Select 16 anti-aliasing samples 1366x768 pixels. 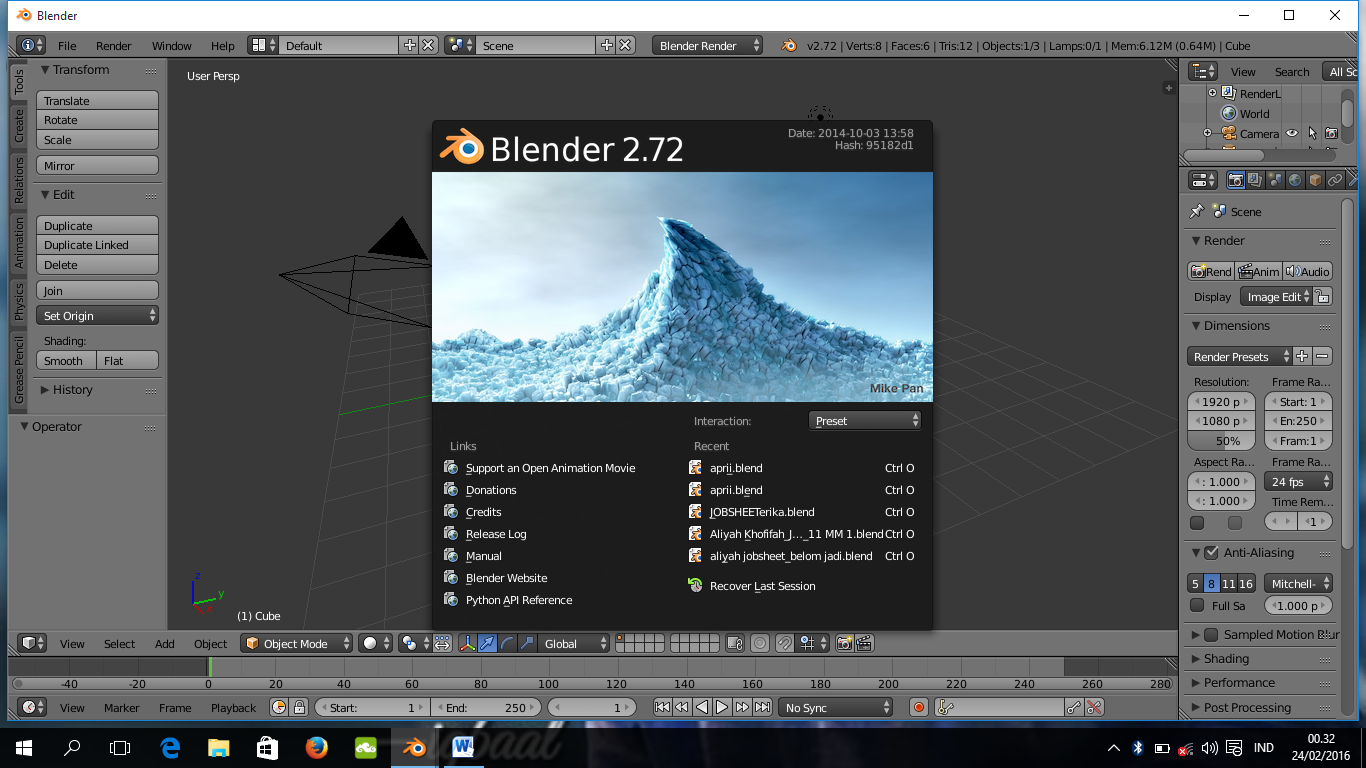tap(1245, 583)
